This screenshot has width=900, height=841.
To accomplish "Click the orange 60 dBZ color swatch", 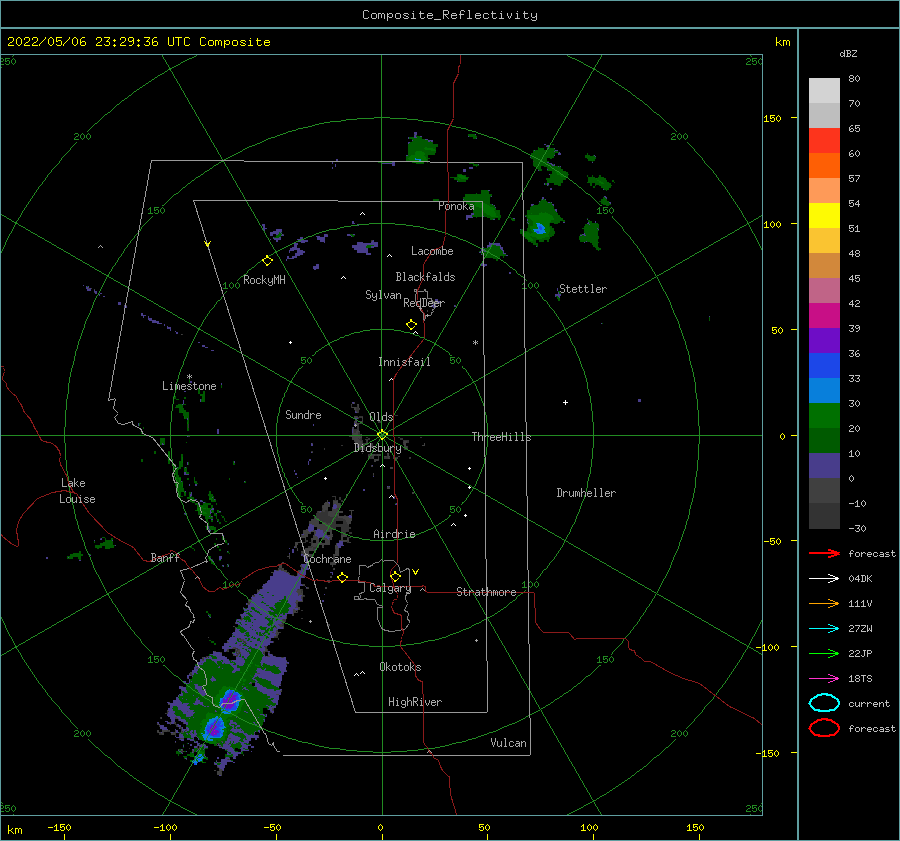I will point(824,165).
